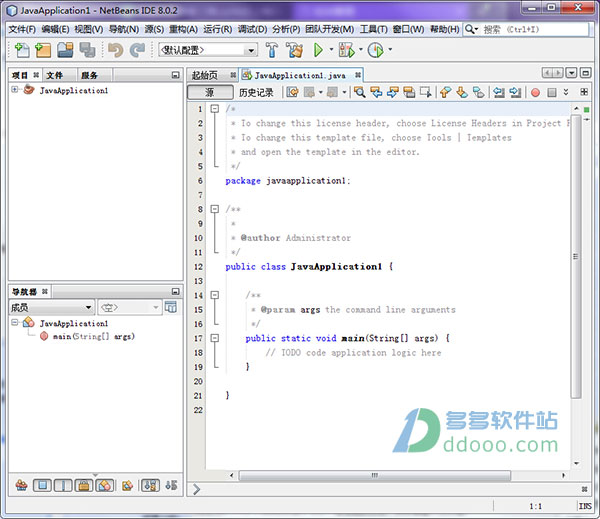Click the Open Project toolbar icon

coord(65,50)
